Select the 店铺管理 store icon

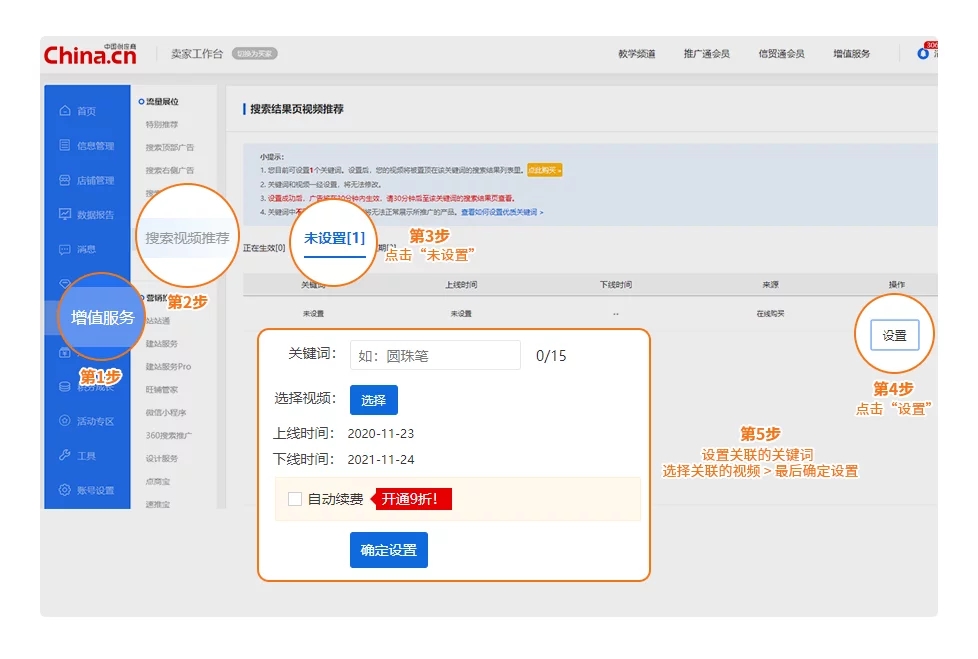[65, 180]
